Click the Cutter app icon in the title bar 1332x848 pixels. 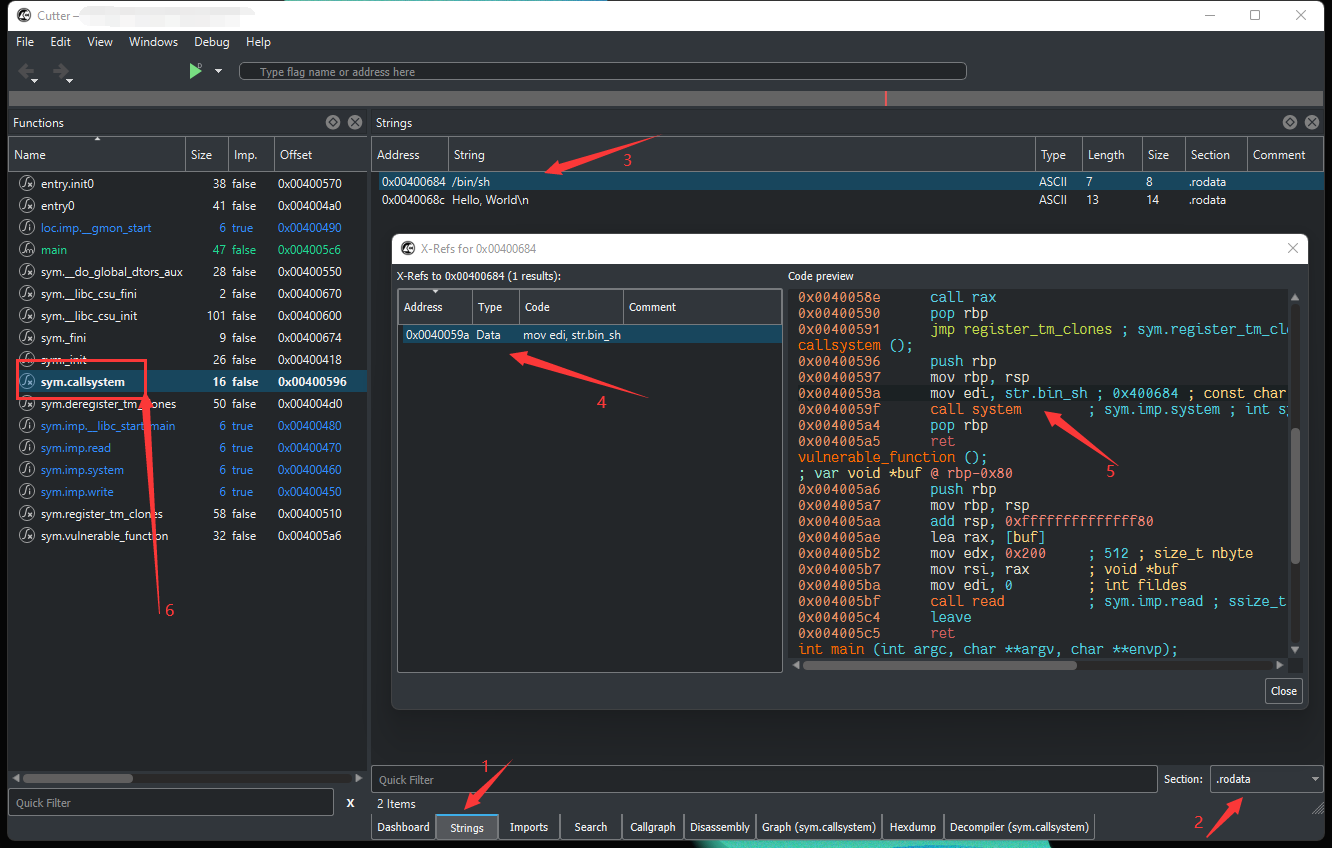24,14
